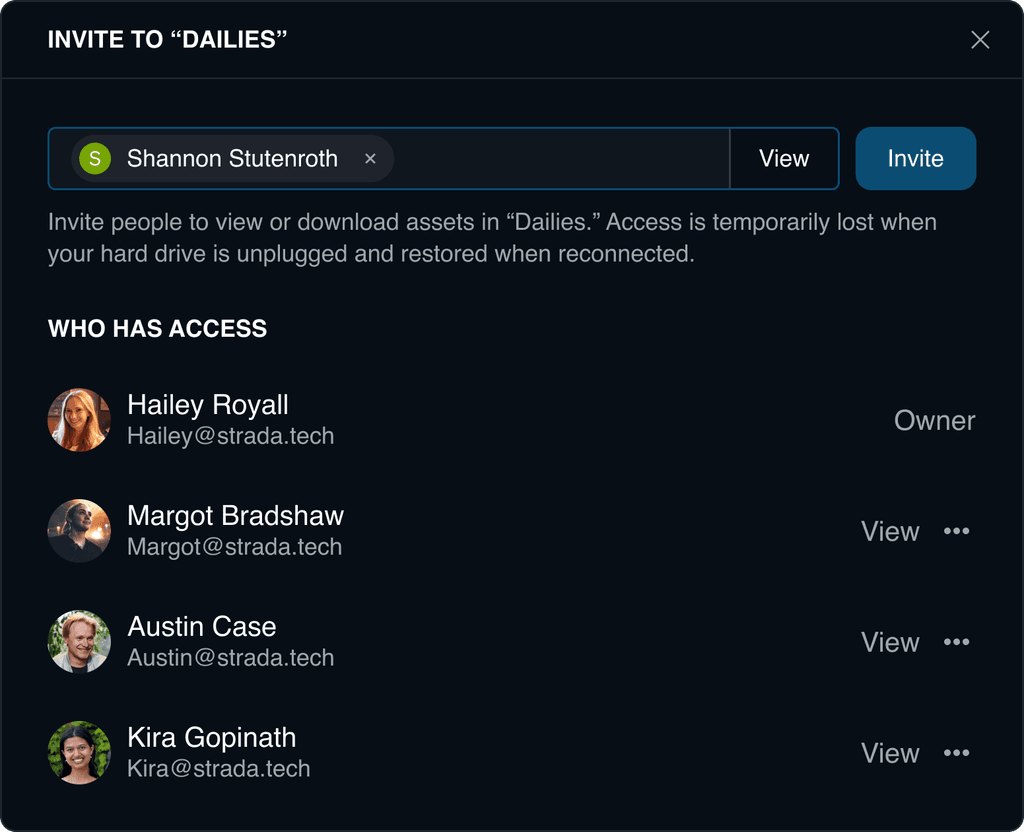Open more options for Austin Case
Viewport: 1024px width, 832px height.
(956, 642)
